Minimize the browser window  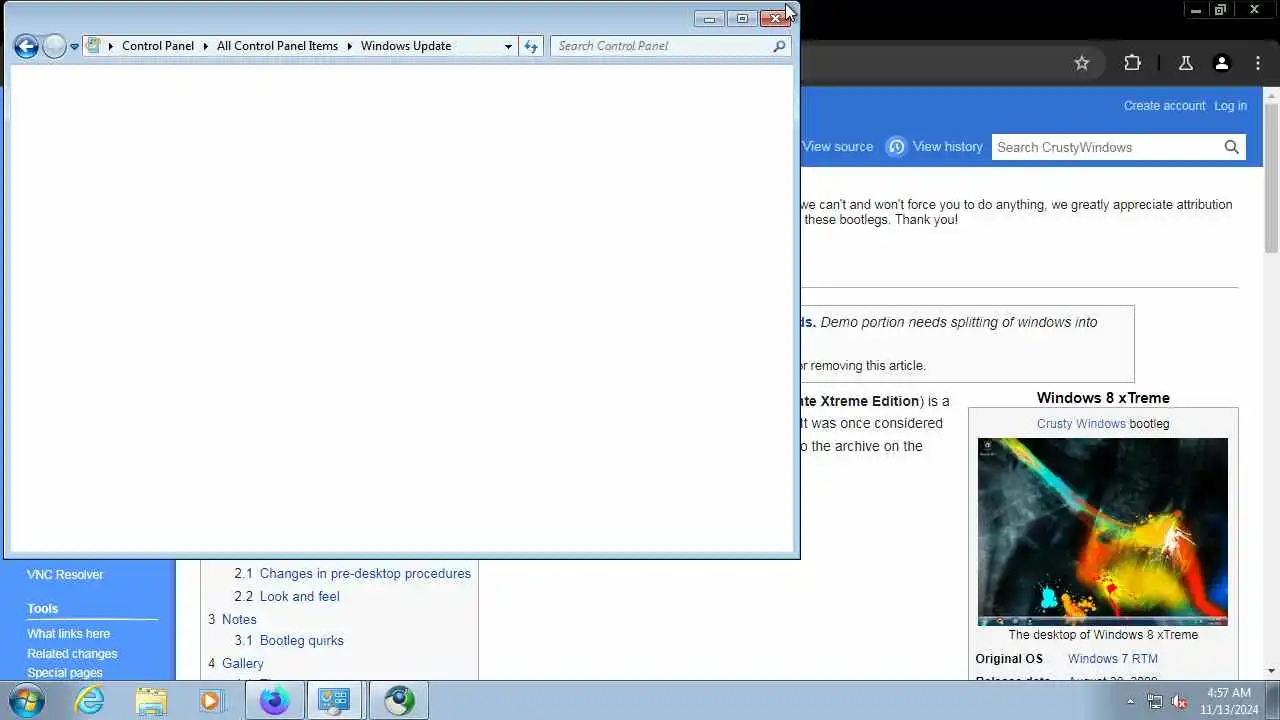coord(1196,10)
